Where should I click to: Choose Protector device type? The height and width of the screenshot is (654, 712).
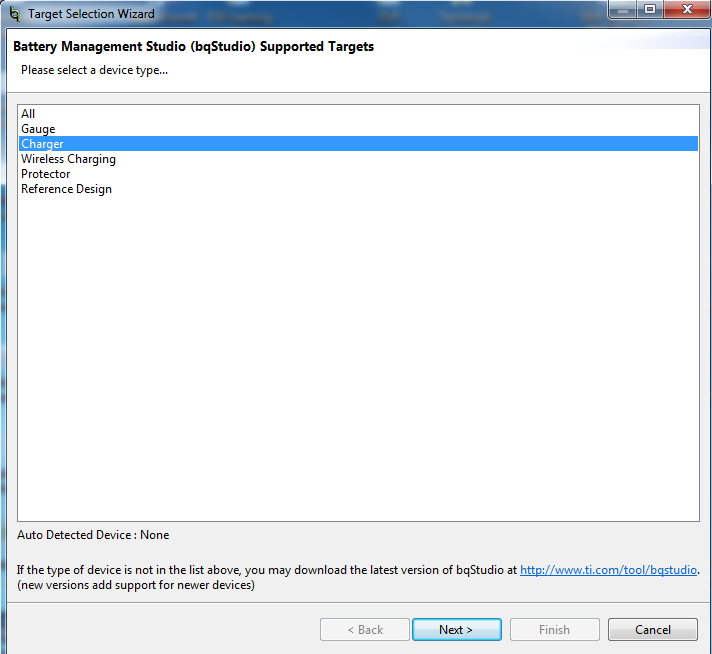[358, 174]
